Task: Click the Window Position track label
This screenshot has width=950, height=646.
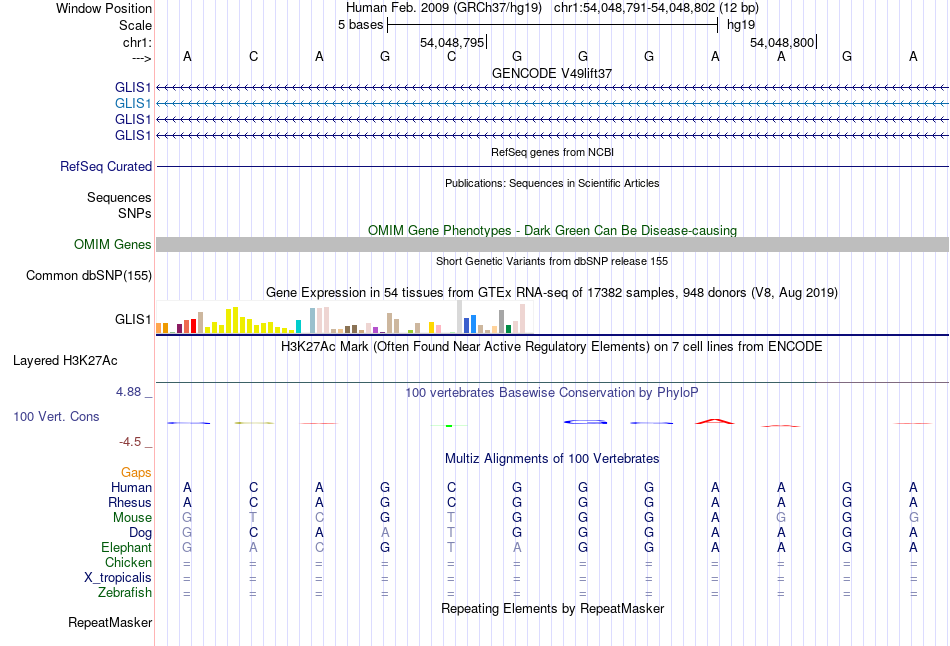Action: 104,8
